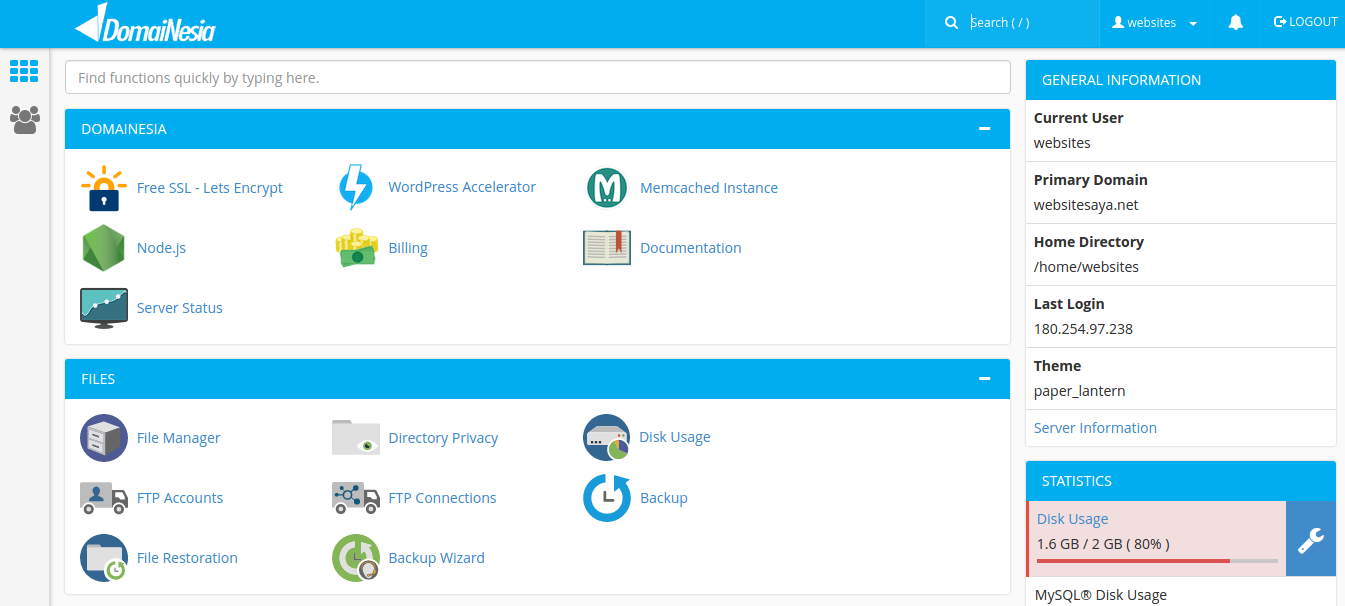
Task: Click the 1.6 GB / 2 GB usage text
Action: pyautogui.click(x=1103, y=544)
